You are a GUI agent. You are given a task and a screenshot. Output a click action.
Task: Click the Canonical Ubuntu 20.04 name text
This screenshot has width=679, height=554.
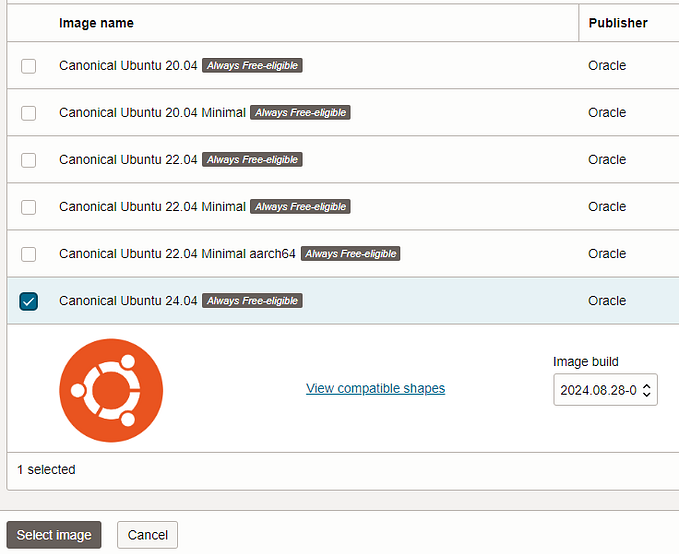(128, 65)
